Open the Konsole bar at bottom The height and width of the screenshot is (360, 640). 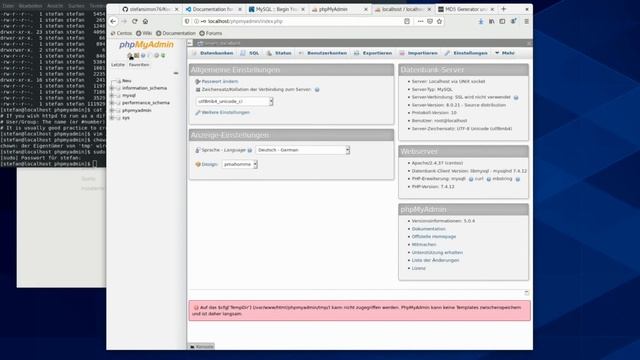point(201,347)
